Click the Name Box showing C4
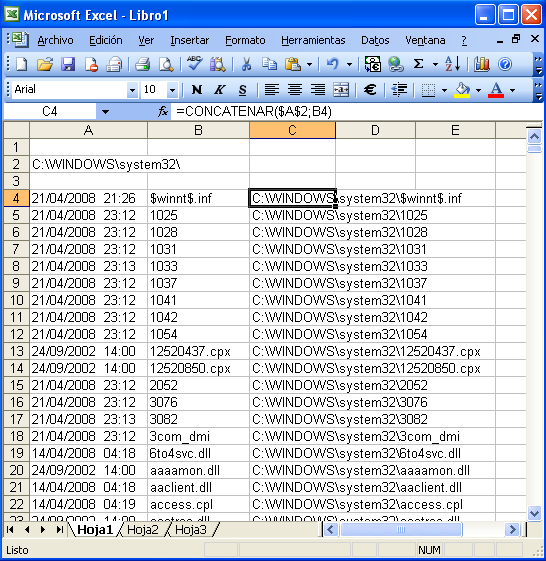This screenshot has width=546, height=561. click(49, 112)
